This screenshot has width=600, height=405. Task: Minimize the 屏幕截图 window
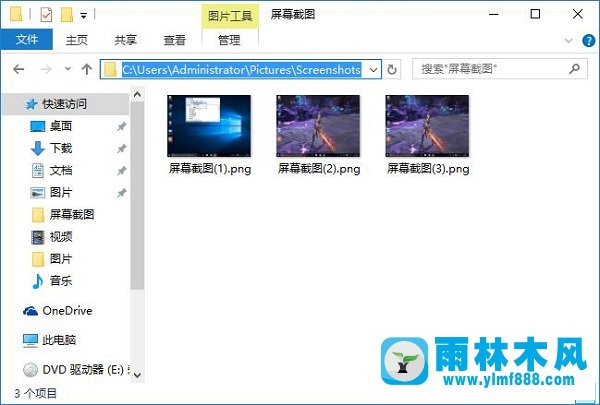pyautogui.click(x=494, y=14)
